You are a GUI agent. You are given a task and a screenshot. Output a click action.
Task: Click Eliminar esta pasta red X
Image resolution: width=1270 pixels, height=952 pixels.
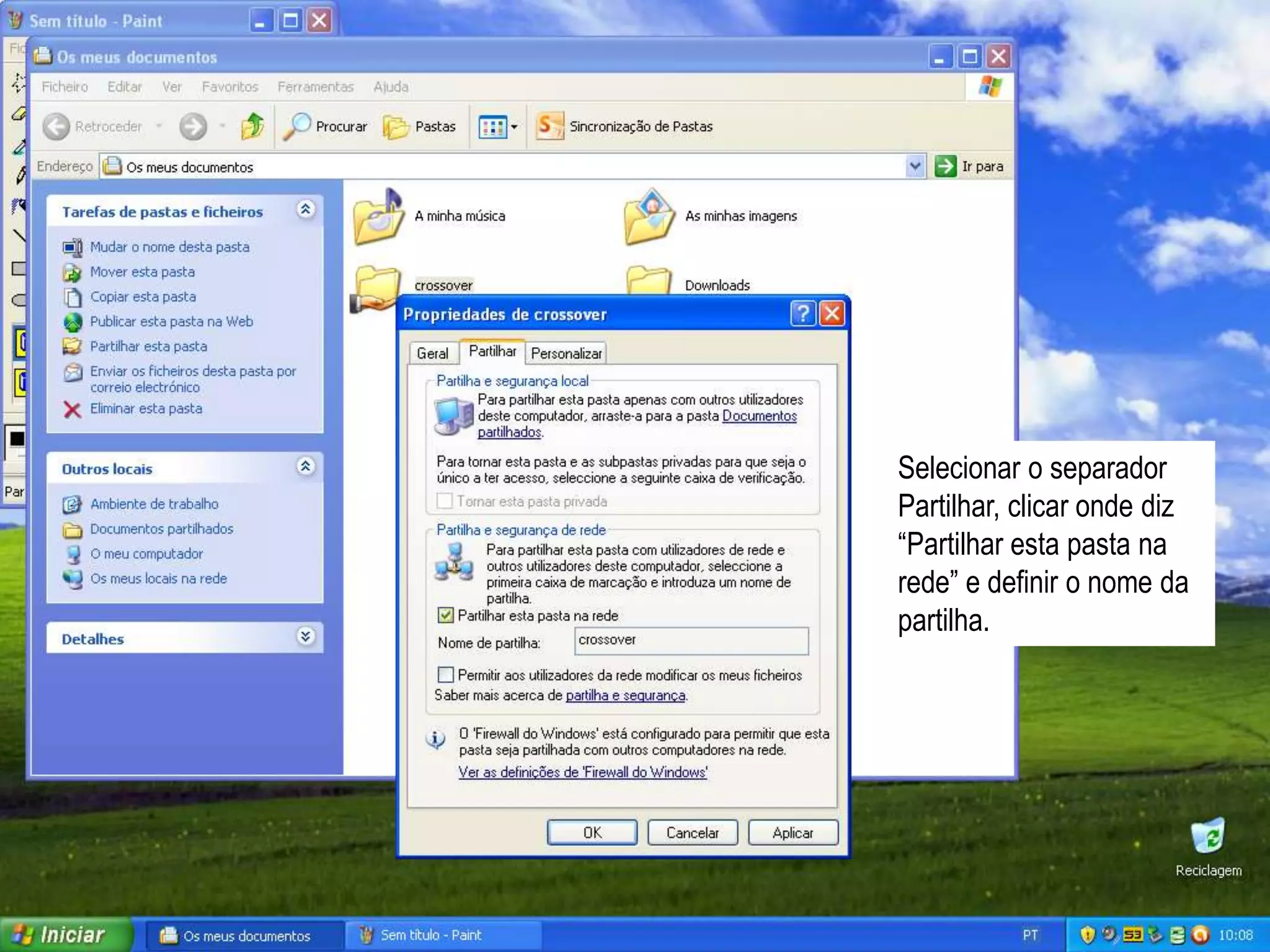tap(73, 410)
